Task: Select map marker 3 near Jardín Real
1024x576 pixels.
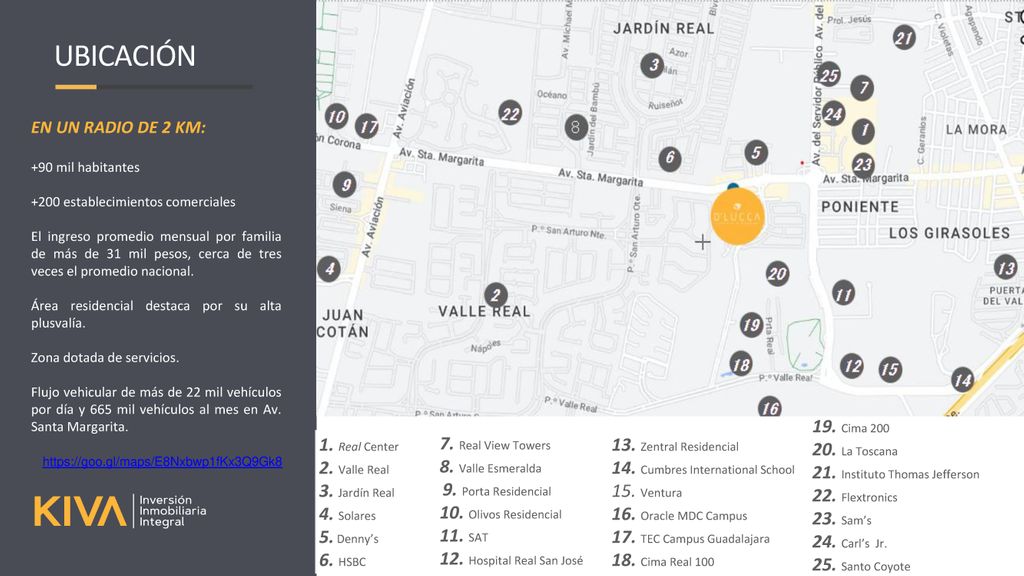Action: point(652,65)
